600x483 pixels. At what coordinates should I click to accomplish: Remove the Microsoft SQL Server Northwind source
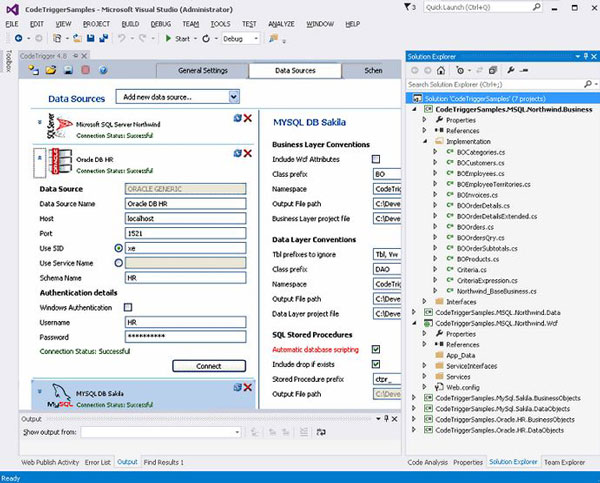(247, 119)
